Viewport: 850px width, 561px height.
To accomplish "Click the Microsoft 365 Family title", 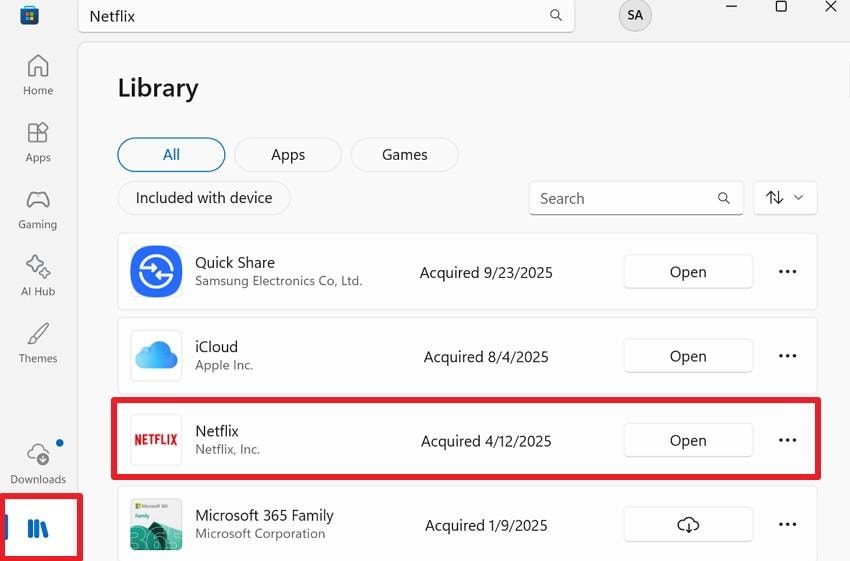I will coord(265,515).
